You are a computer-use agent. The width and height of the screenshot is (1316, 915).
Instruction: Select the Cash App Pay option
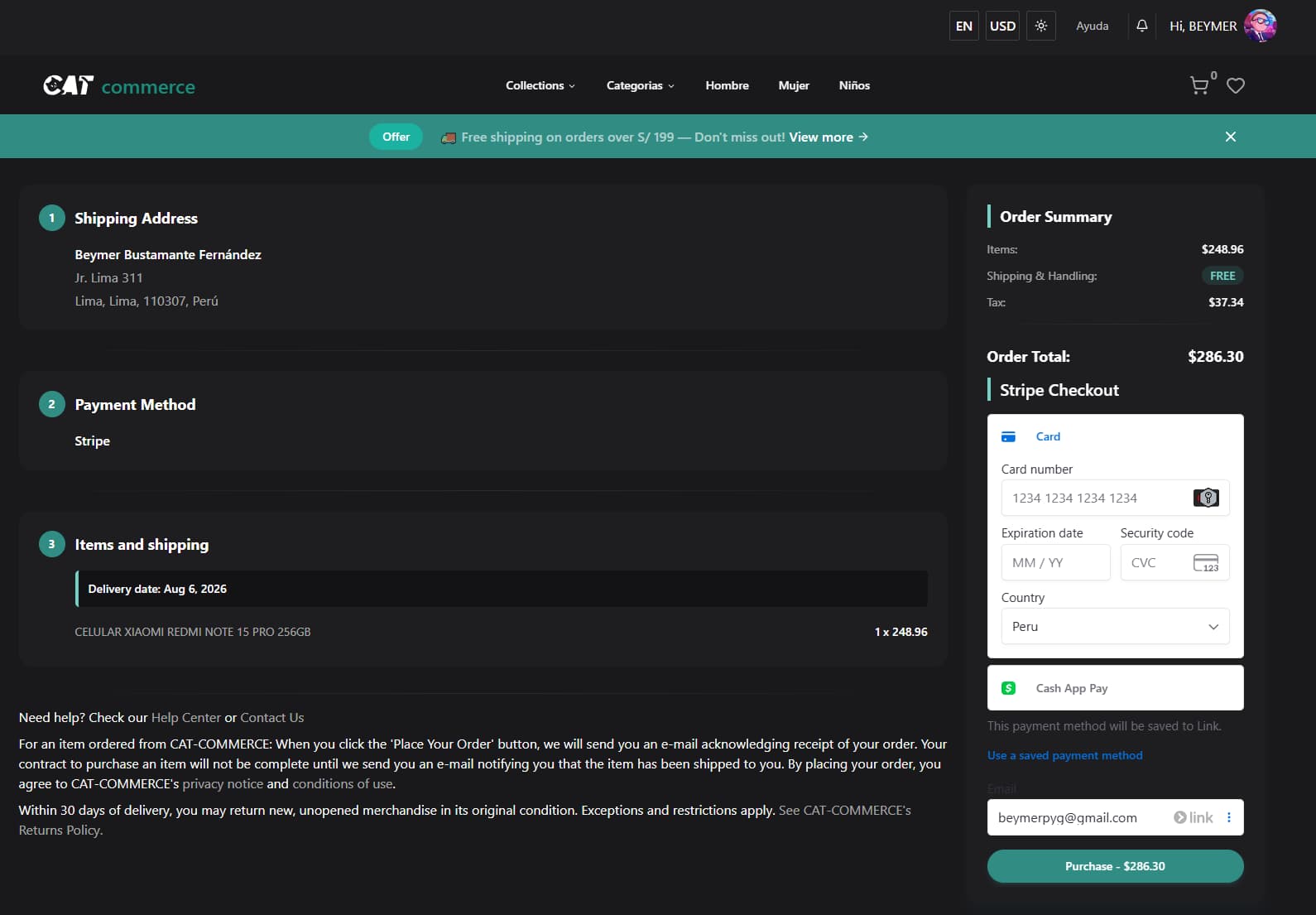click(1115, 688)
